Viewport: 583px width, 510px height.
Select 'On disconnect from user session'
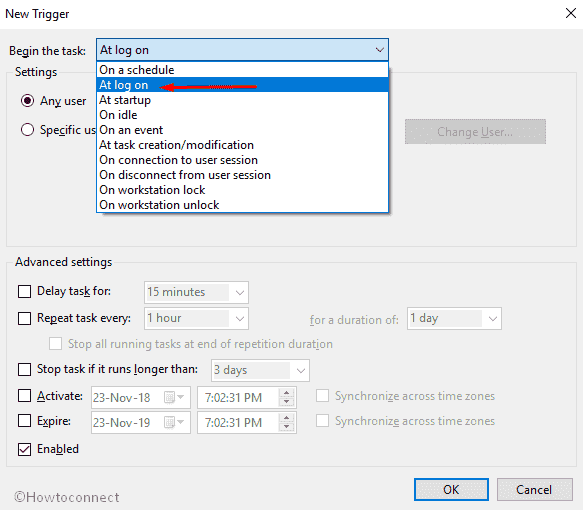click(242, 175)
